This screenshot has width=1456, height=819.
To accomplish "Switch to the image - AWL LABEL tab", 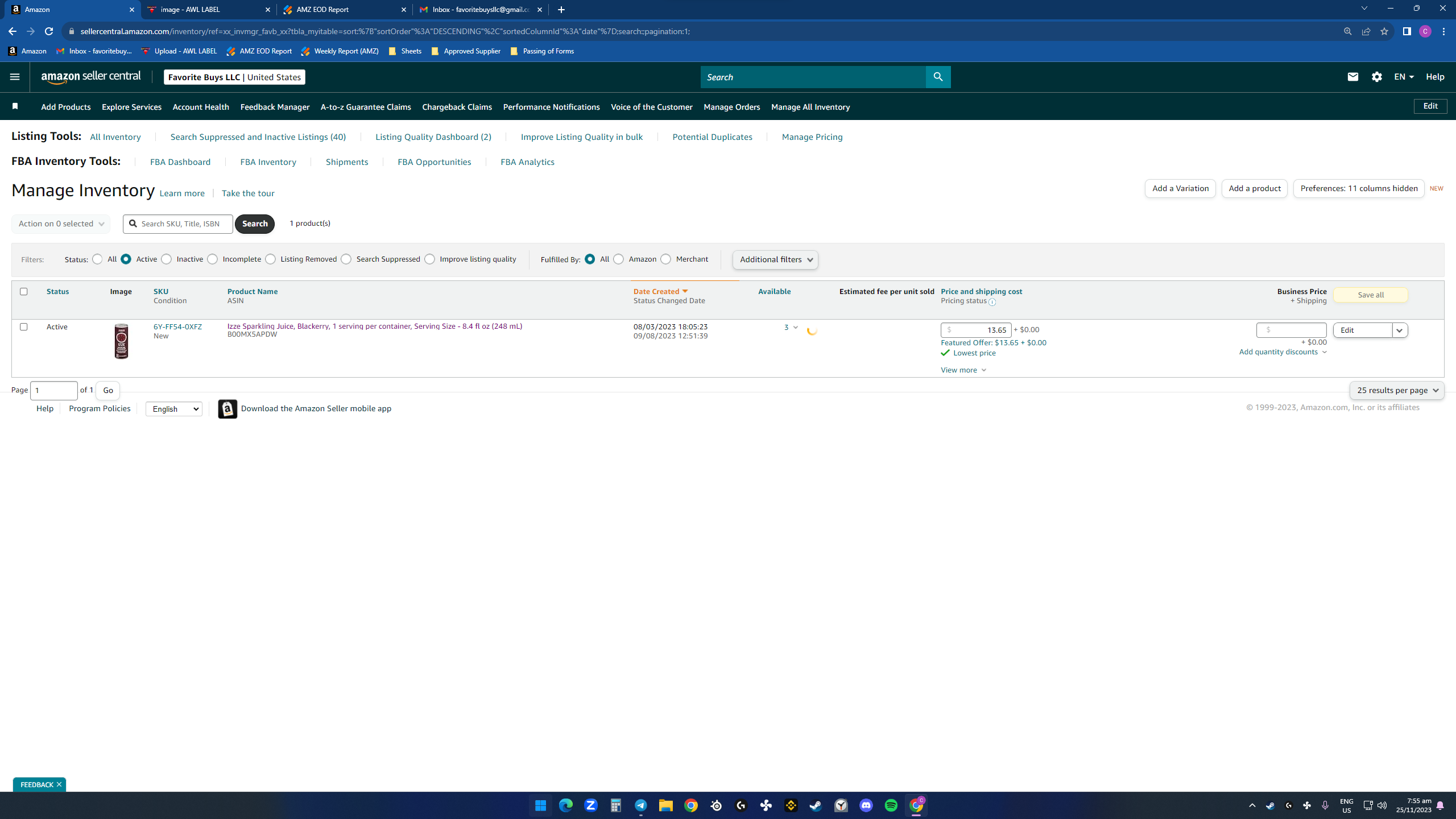I will (x=207, y=10).
